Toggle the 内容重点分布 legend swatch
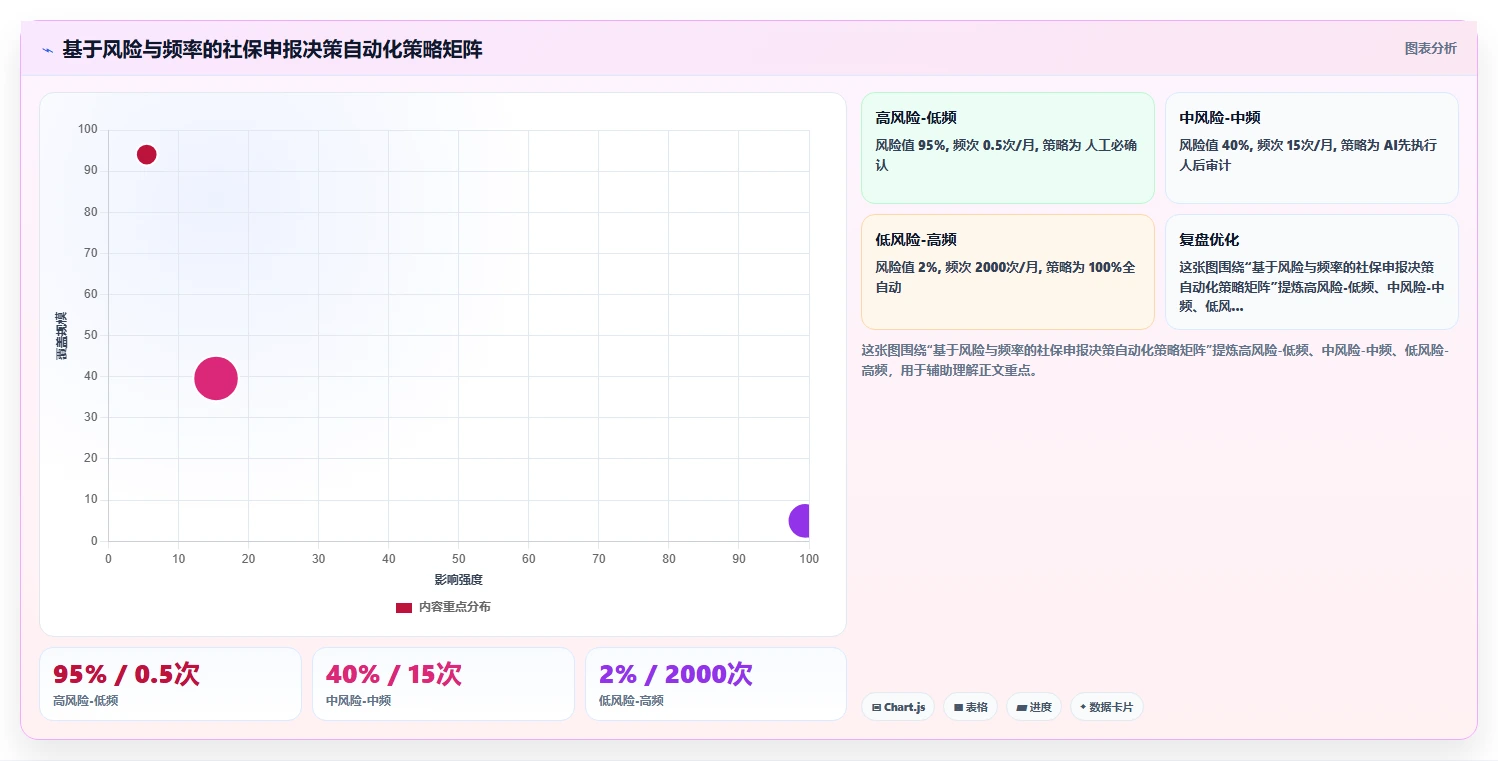Screen dimensions: 1498x761 point(404,607)
